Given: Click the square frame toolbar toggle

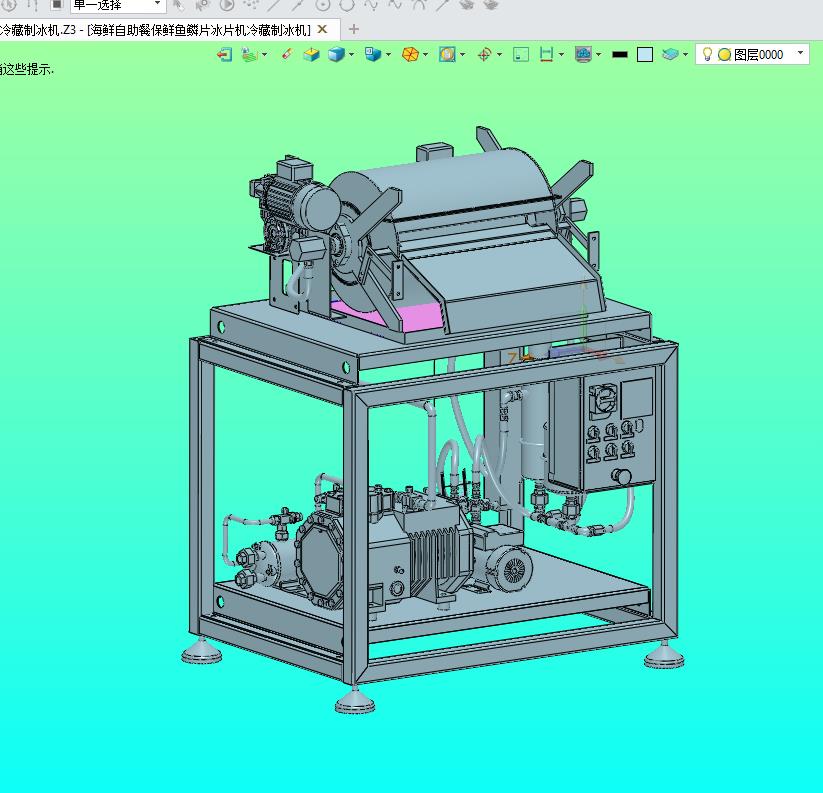Looking at the screenshot, I should 520,54.
